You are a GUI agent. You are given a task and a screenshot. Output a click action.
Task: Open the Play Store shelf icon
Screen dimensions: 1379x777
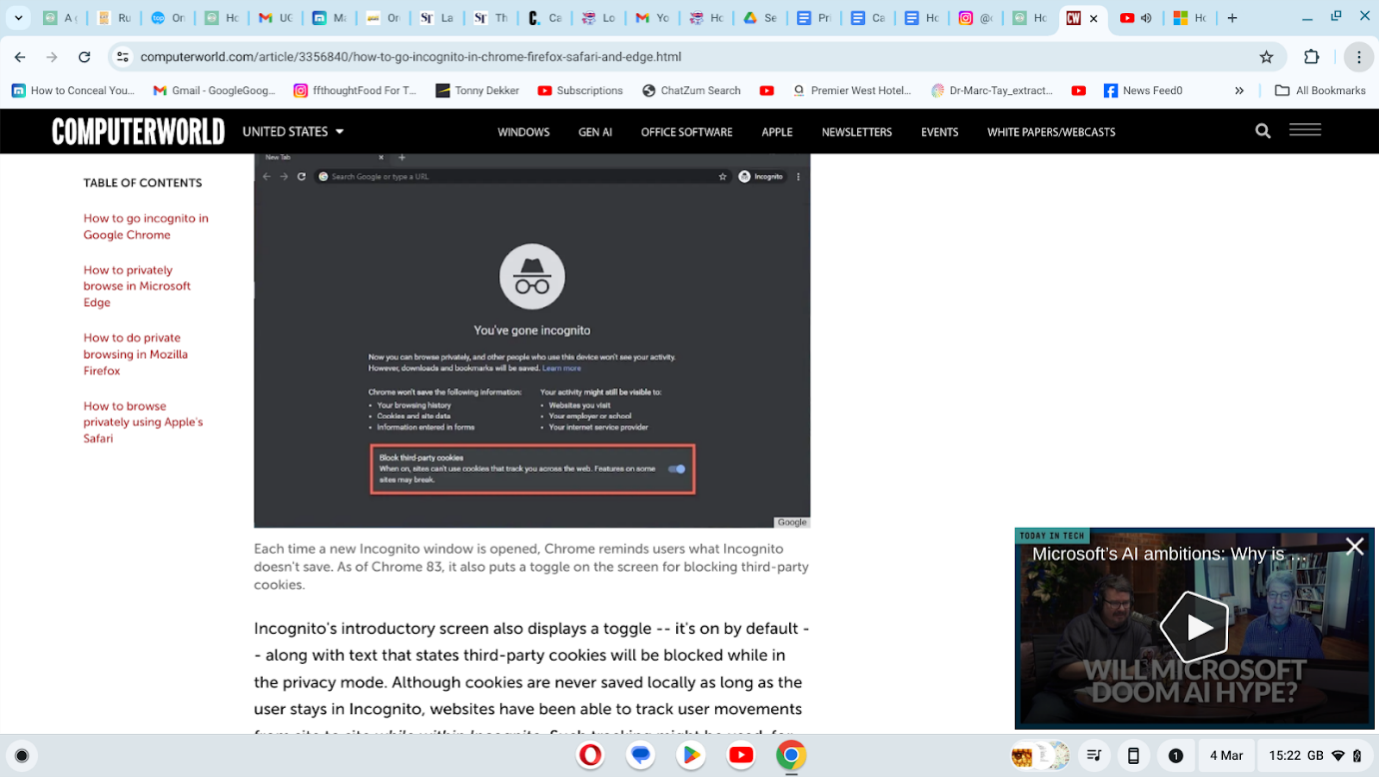691,755
